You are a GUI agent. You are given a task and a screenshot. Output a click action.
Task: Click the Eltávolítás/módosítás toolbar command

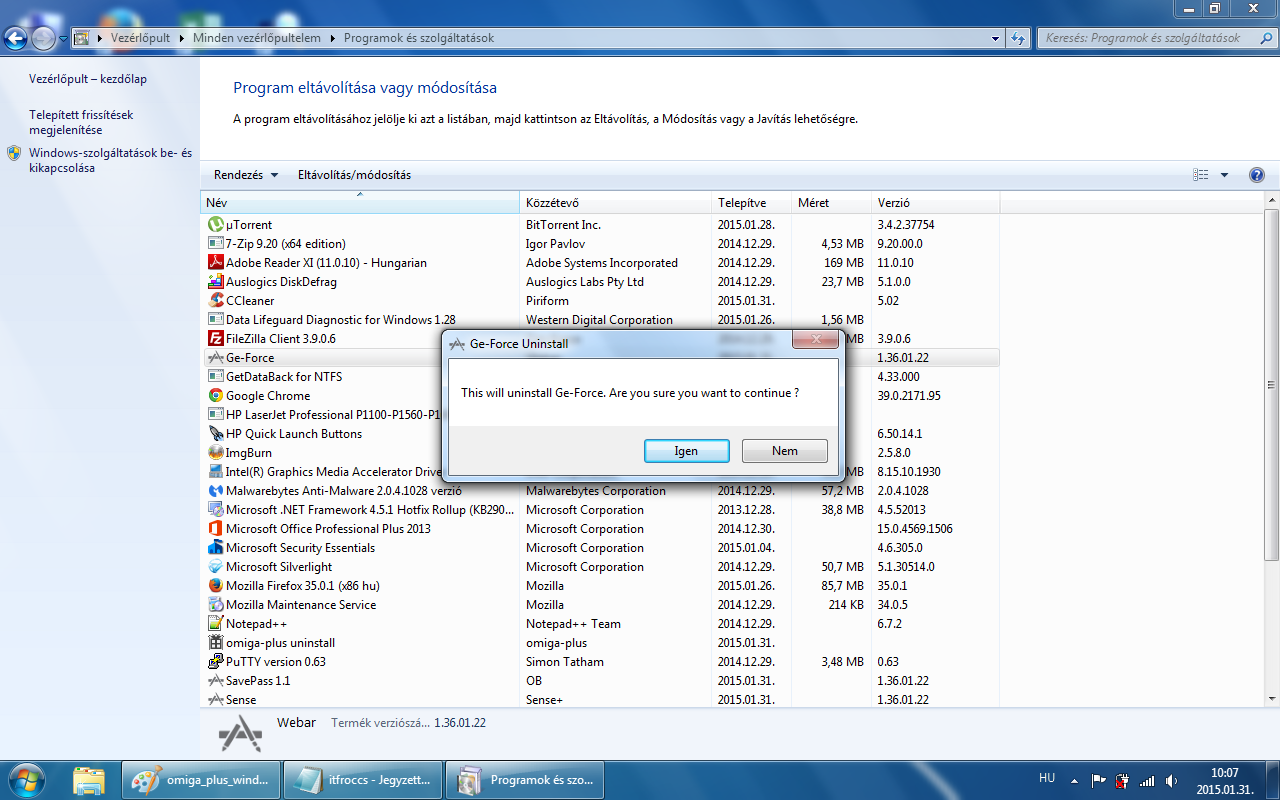tap(354, 175)
